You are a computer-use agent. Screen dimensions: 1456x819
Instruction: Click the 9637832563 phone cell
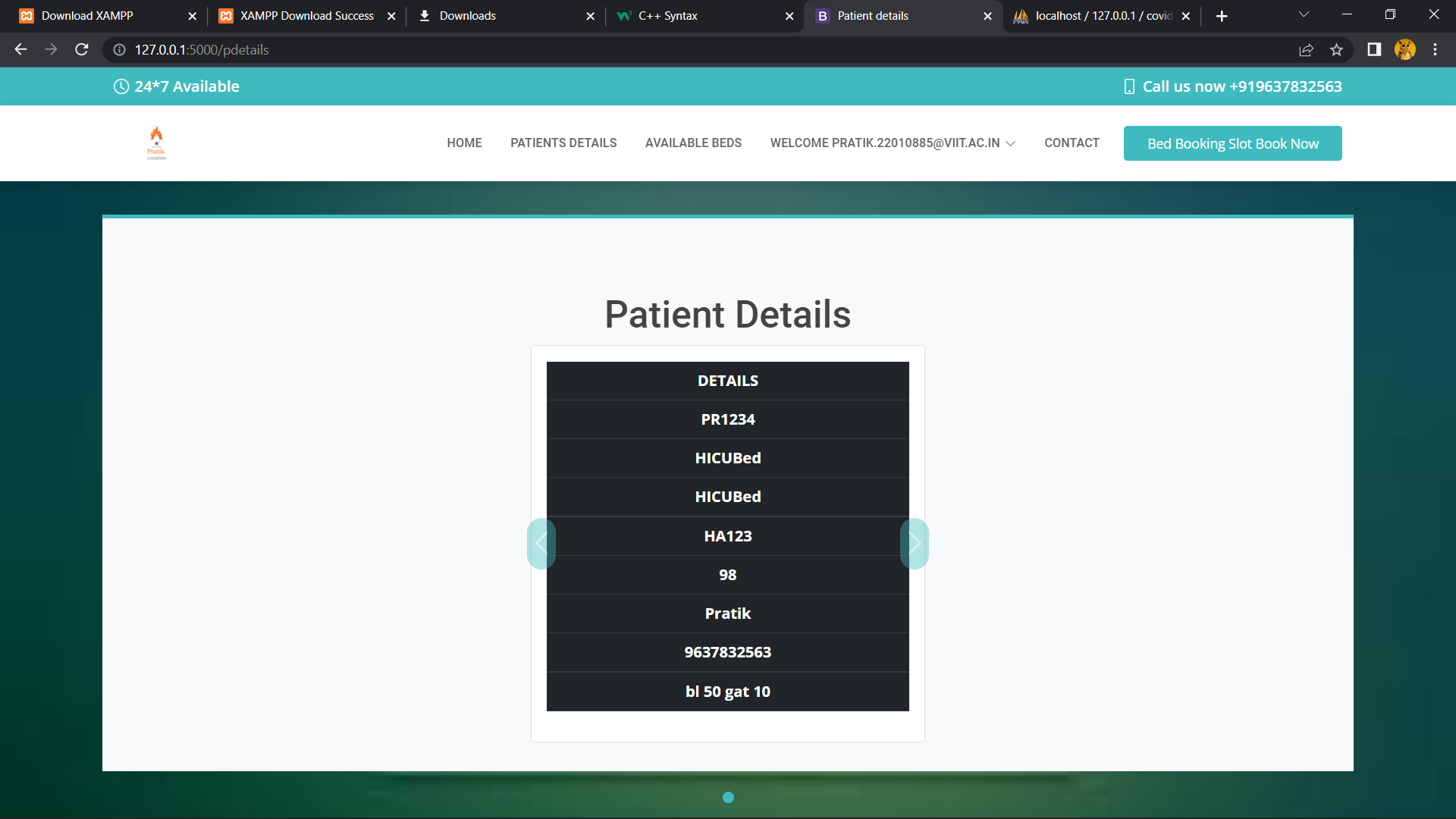click(728, 652)
